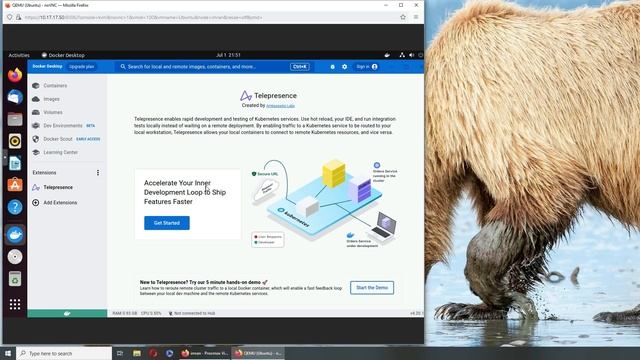Viewport: 640px width, 360px height.
Task: Open Trash from Ubuntu dock
Action: [x=15, y=279]
